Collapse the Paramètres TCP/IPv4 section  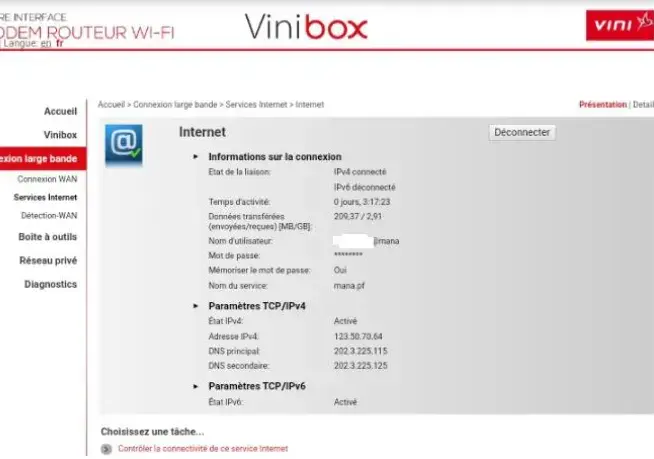[196, 306]
